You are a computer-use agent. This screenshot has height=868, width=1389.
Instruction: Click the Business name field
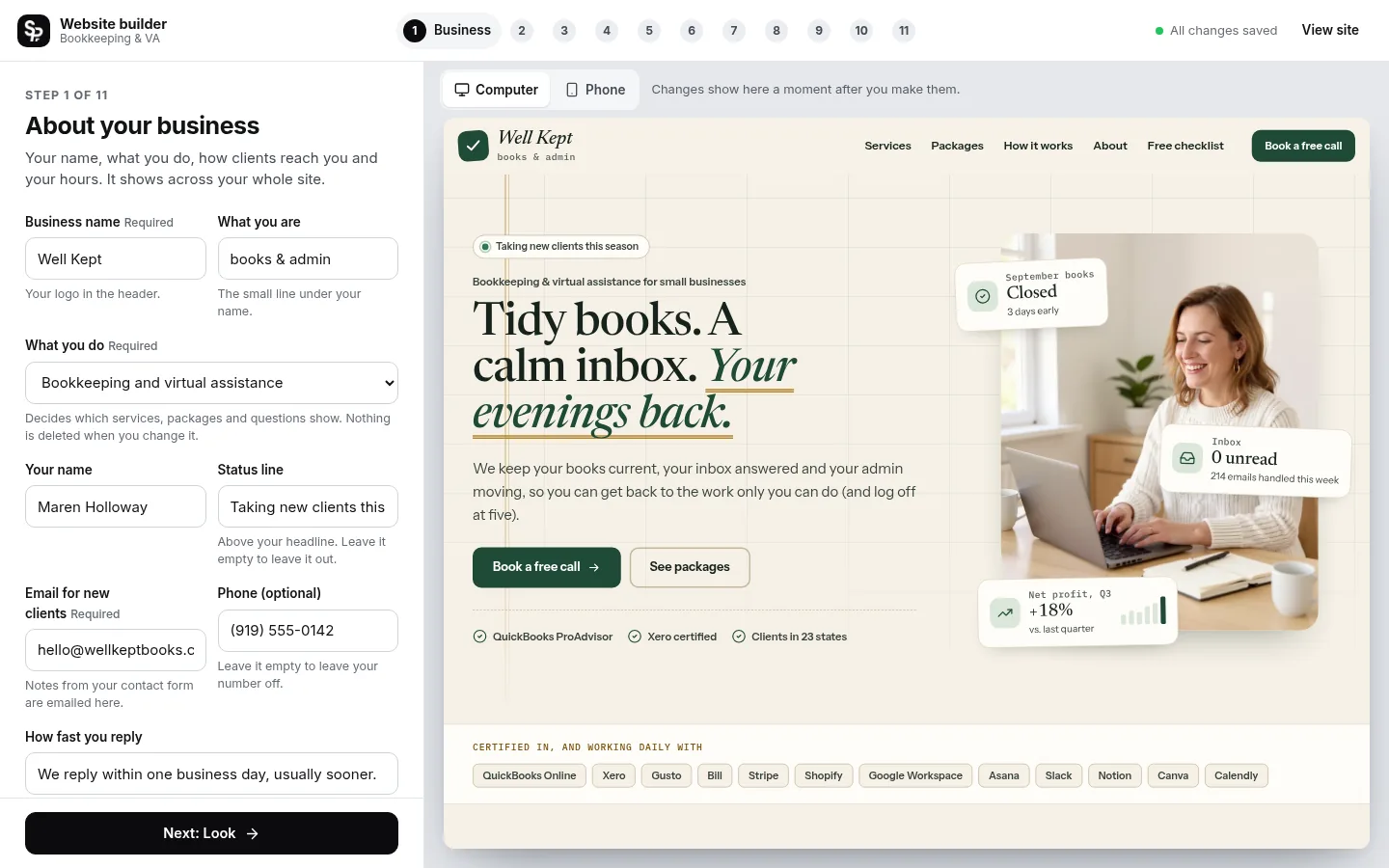point(116,258)
